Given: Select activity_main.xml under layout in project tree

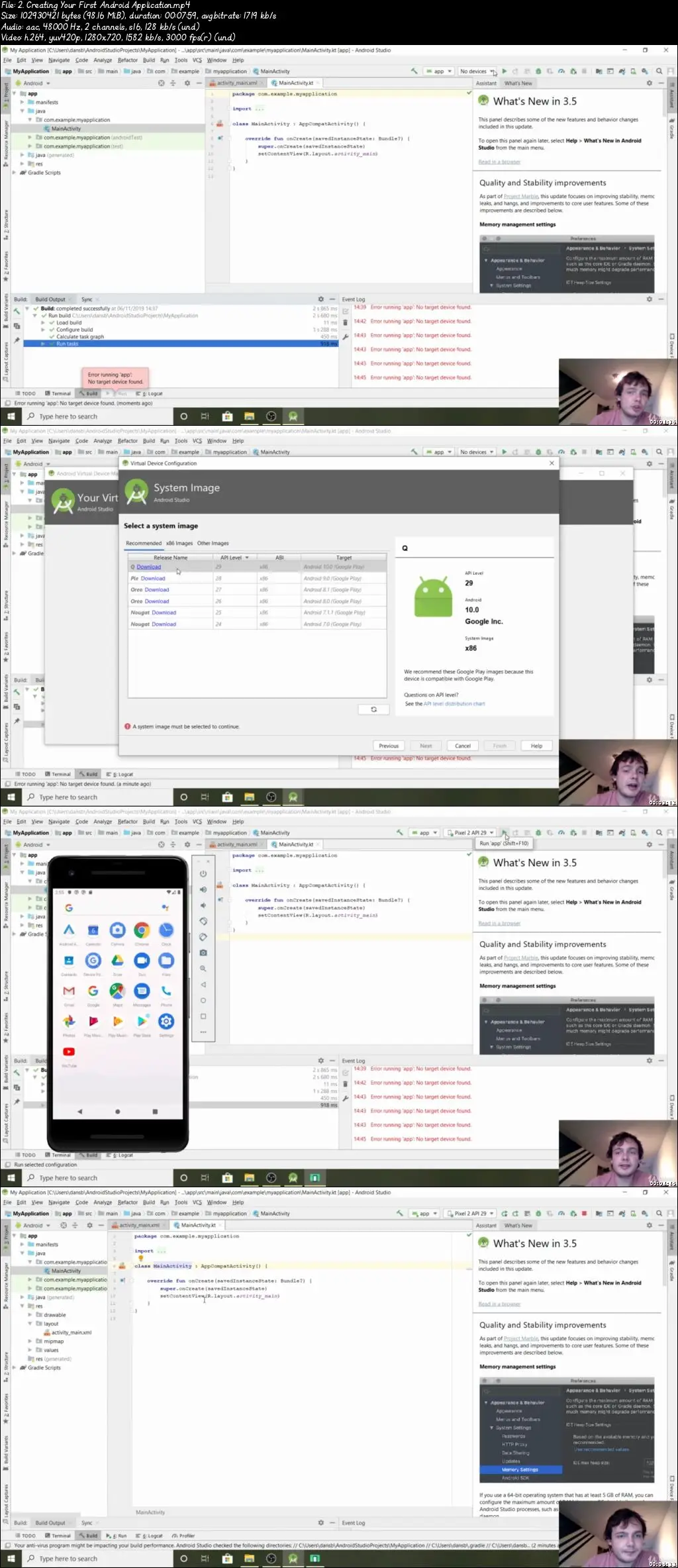Looking at the screenshot, I should coord(68,1332).
